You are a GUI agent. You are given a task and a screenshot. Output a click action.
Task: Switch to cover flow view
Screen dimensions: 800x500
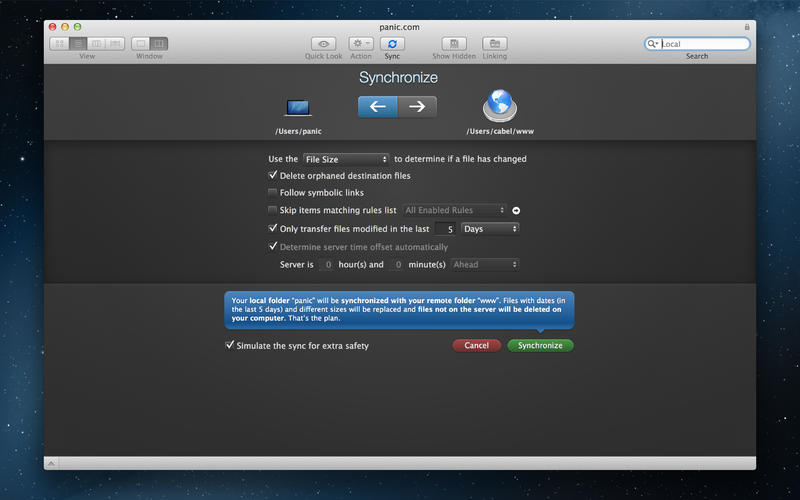tap(115, 44)
